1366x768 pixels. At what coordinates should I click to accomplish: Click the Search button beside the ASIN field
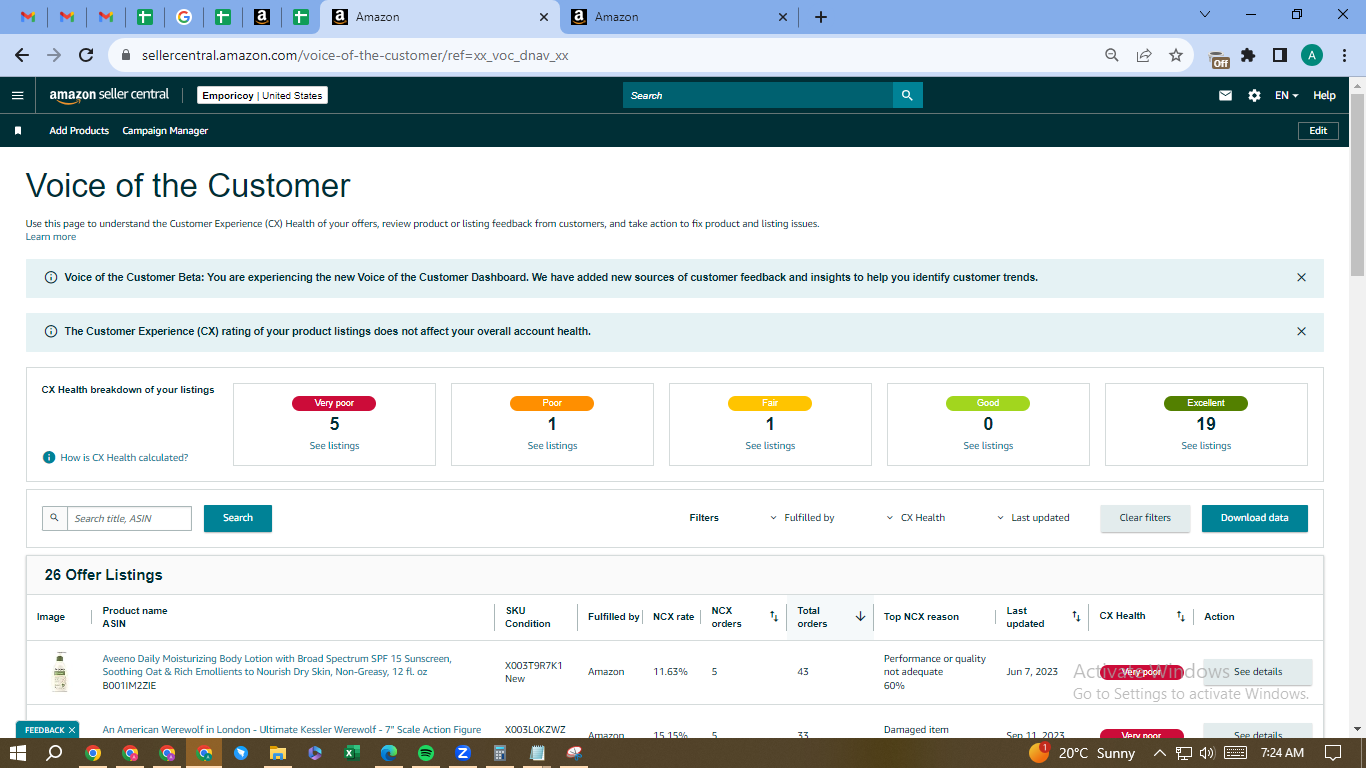click(238, 518)
